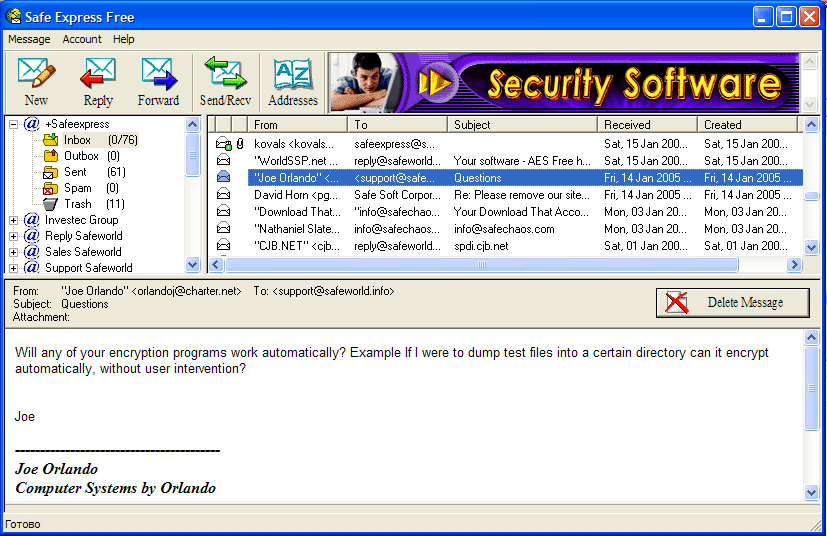Click the Investec Group @ icon
This screenshot has height=536, width=827.
(32, 219)
